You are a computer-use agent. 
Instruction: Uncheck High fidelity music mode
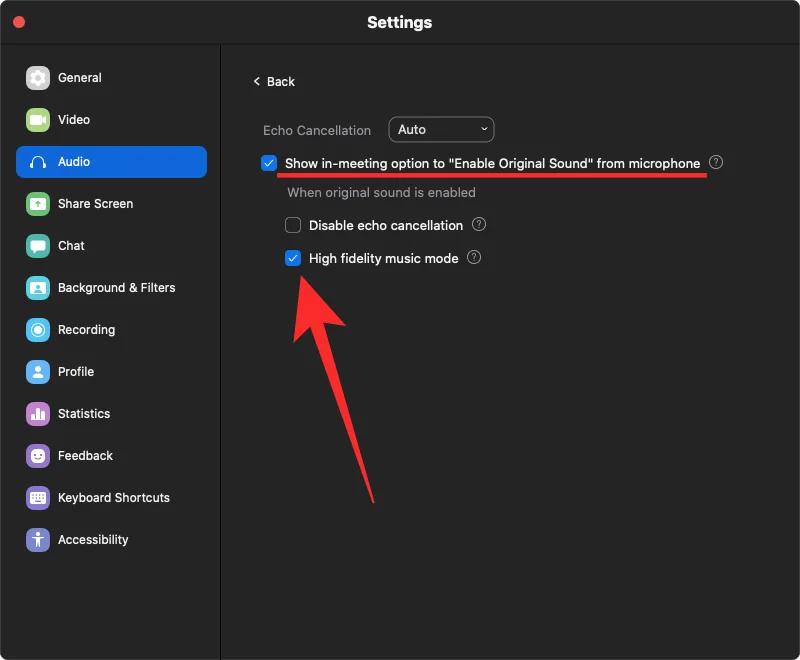293,258
